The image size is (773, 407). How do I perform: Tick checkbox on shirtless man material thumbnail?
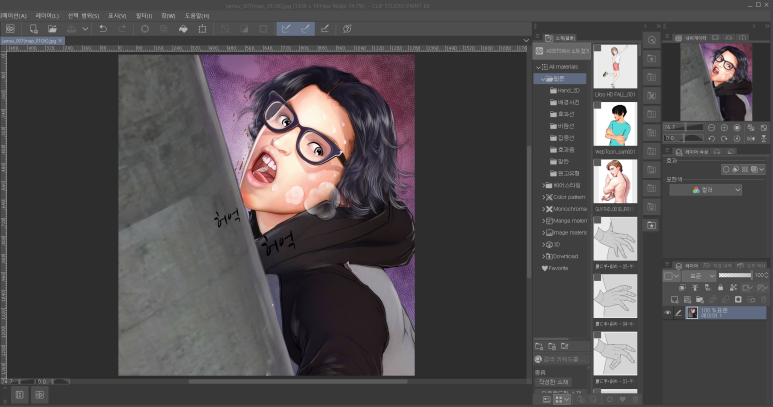pyautogui.click(x=597, y=163)
